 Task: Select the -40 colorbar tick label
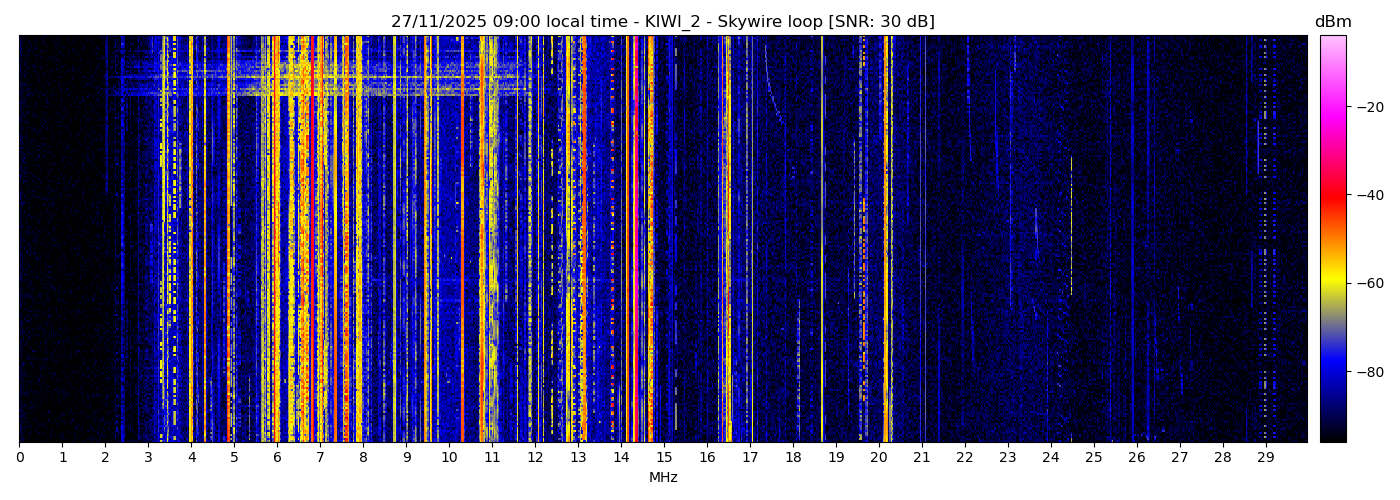pyautogui.click(x=1369, y=195)
